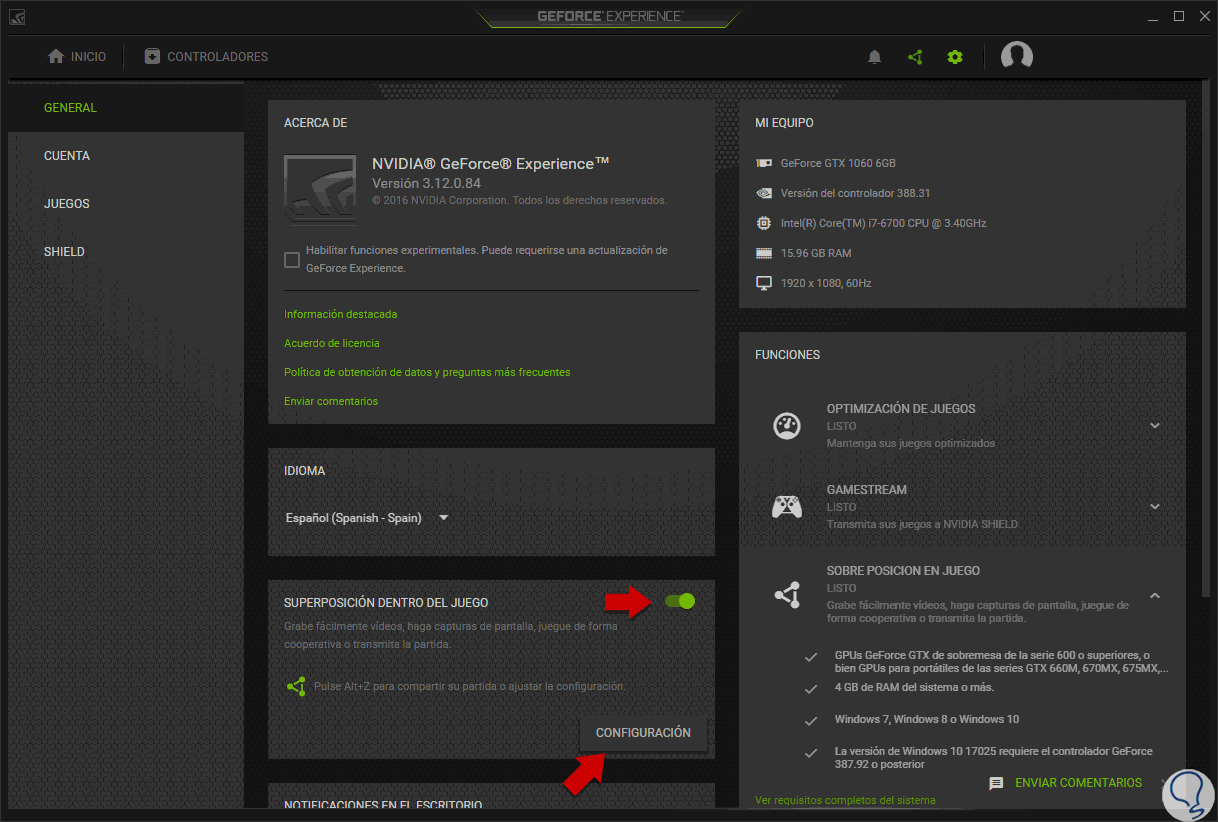Click the user profile avatar

pyautogui.click(x=1017, y=56)
